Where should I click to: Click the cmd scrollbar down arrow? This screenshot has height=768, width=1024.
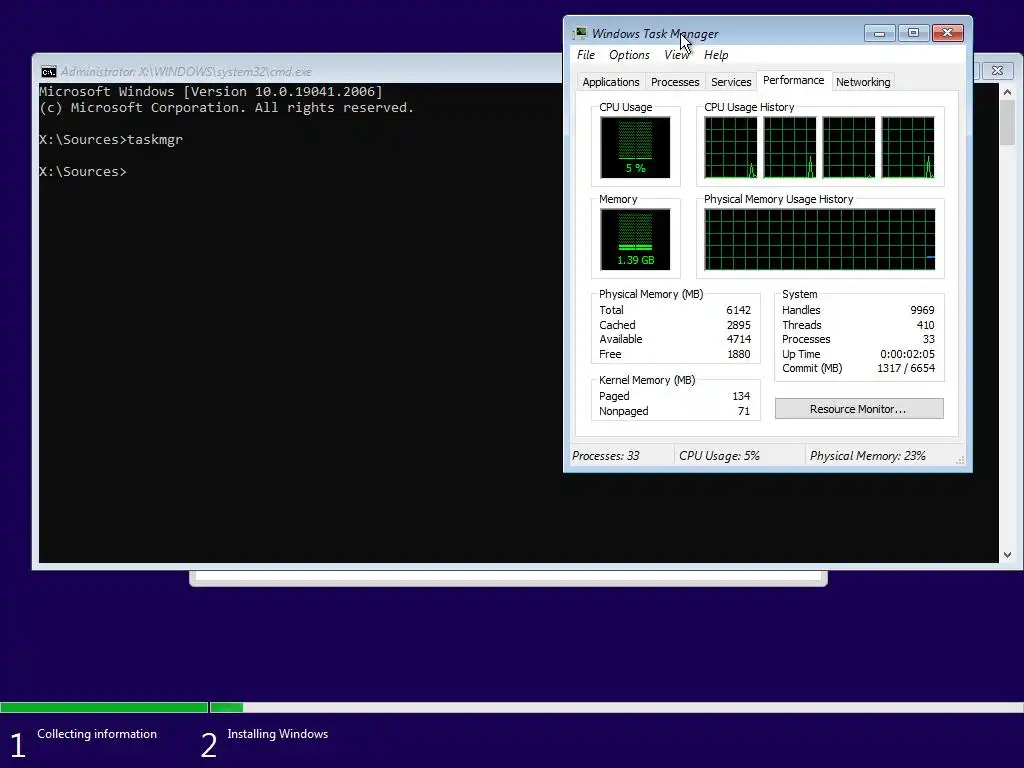(x=1007, y=554)
